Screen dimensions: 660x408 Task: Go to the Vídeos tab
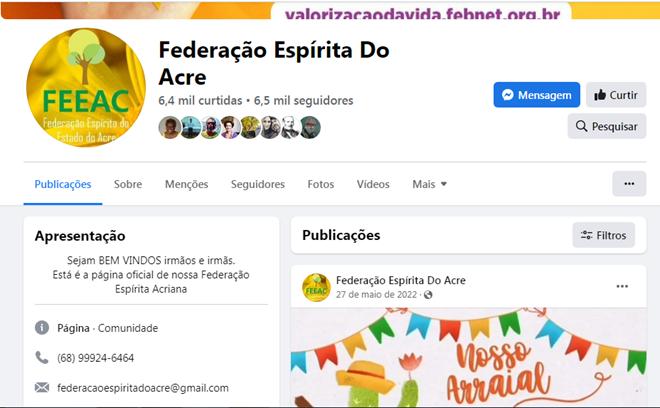(373, 184)
